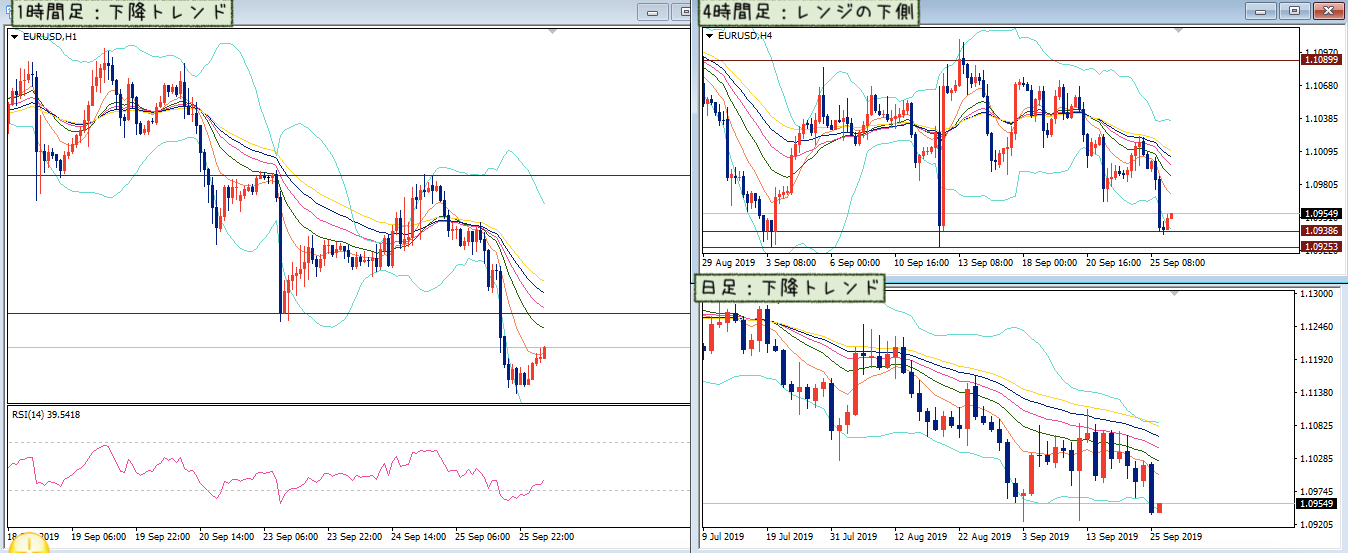The image size is (1348, 553).
Task: Click the 1.09549 price tag on daily chart
Action: click(x=1315, y=503)
